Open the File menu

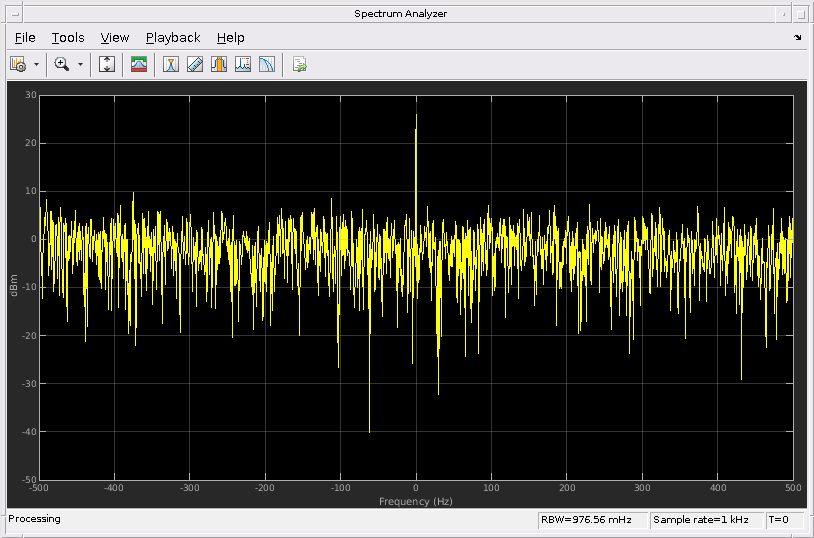click(x=25, y=38)
